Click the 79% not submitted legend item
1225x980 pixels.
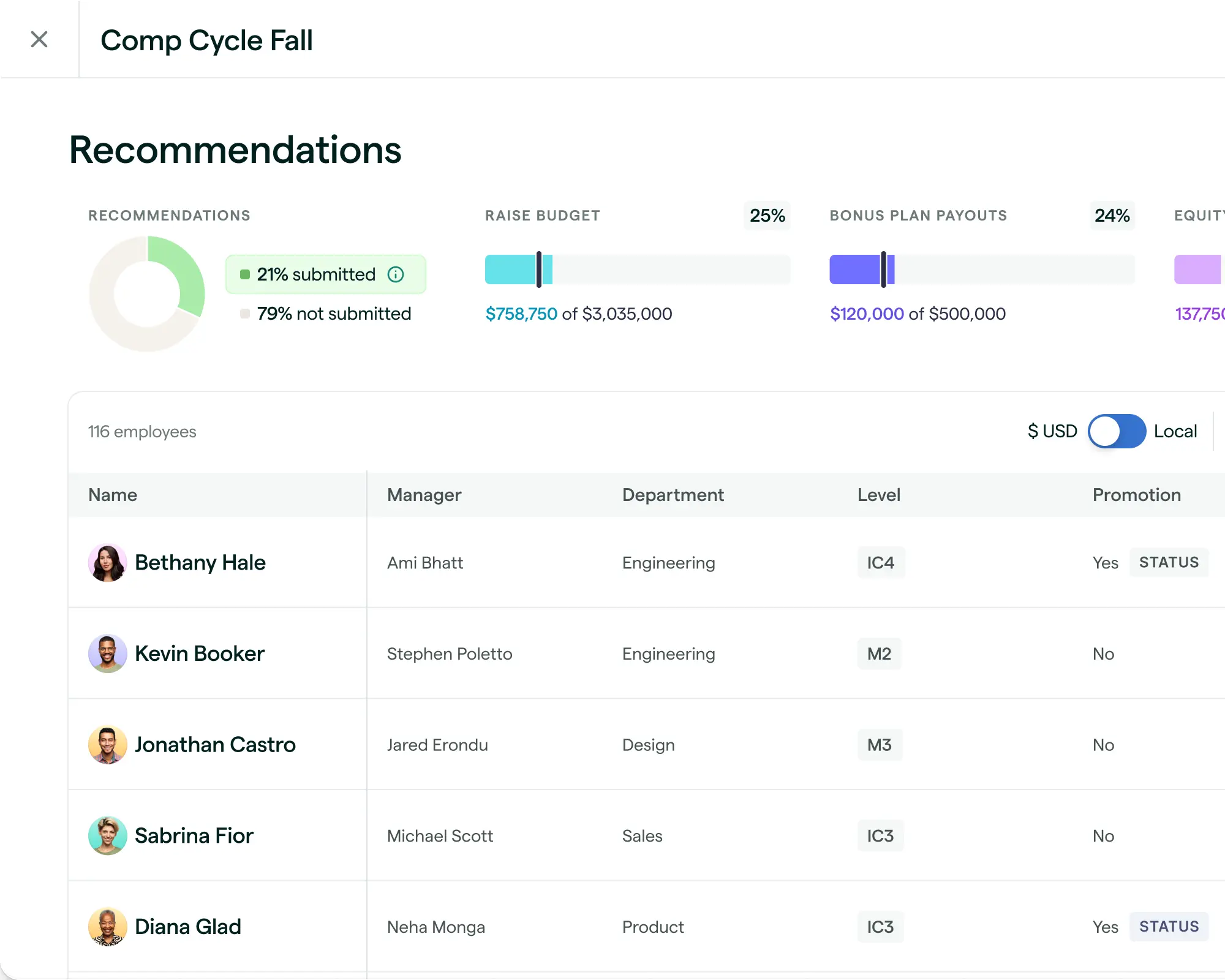click(x=334, y=314)
